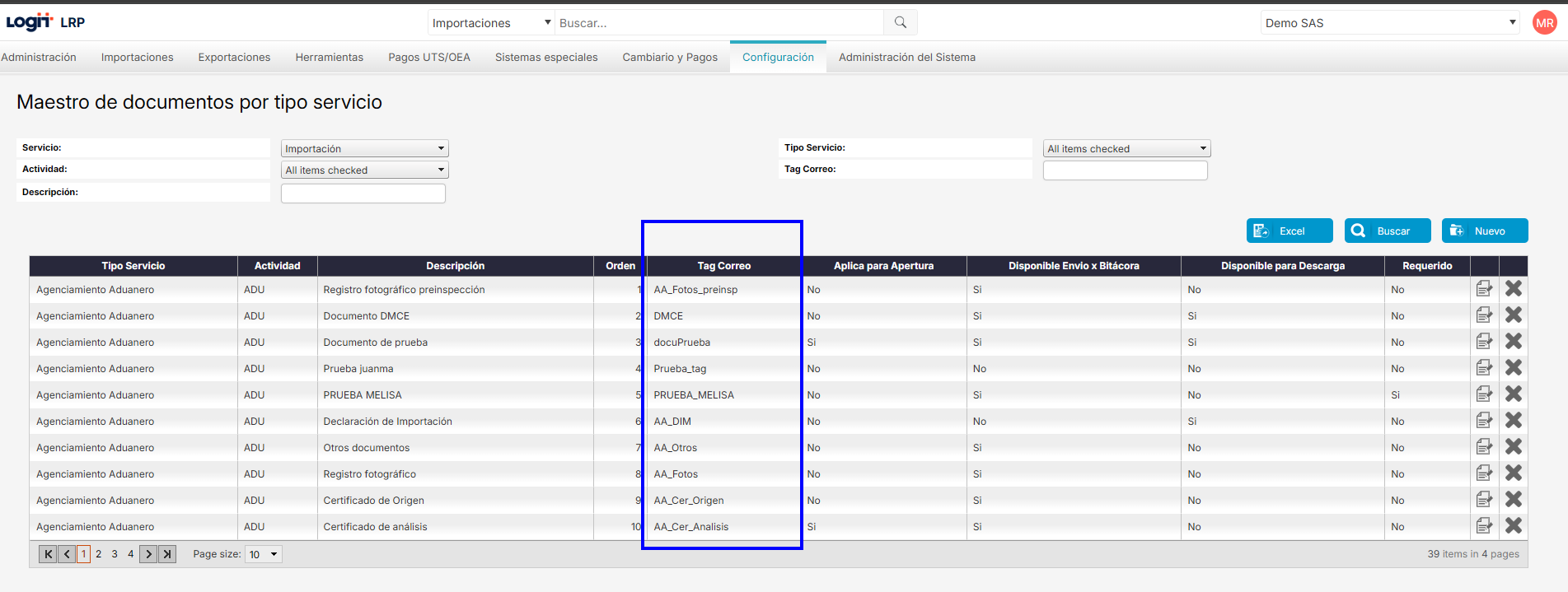This screenshot has height=592, width=1568.
Task: Sort by the Tag Correo column header
Action: click(x=724, y=266)
